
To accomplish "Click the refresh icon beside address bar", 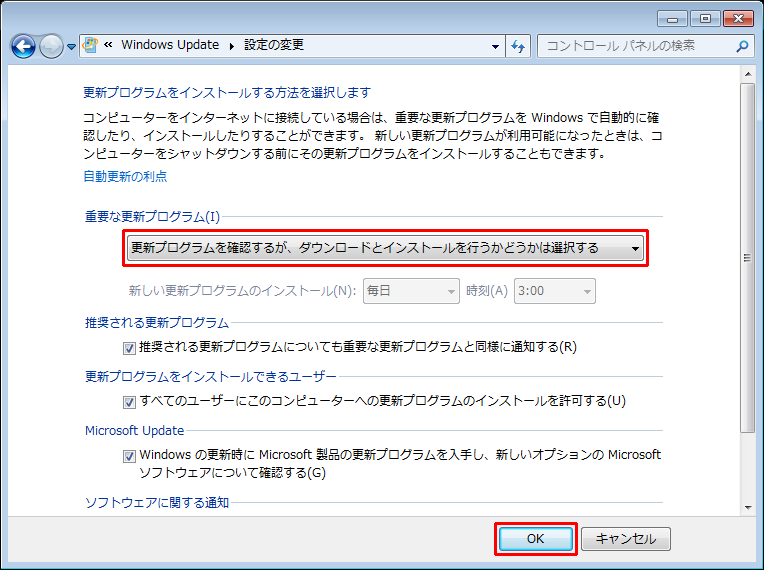I will pos(518,46).
